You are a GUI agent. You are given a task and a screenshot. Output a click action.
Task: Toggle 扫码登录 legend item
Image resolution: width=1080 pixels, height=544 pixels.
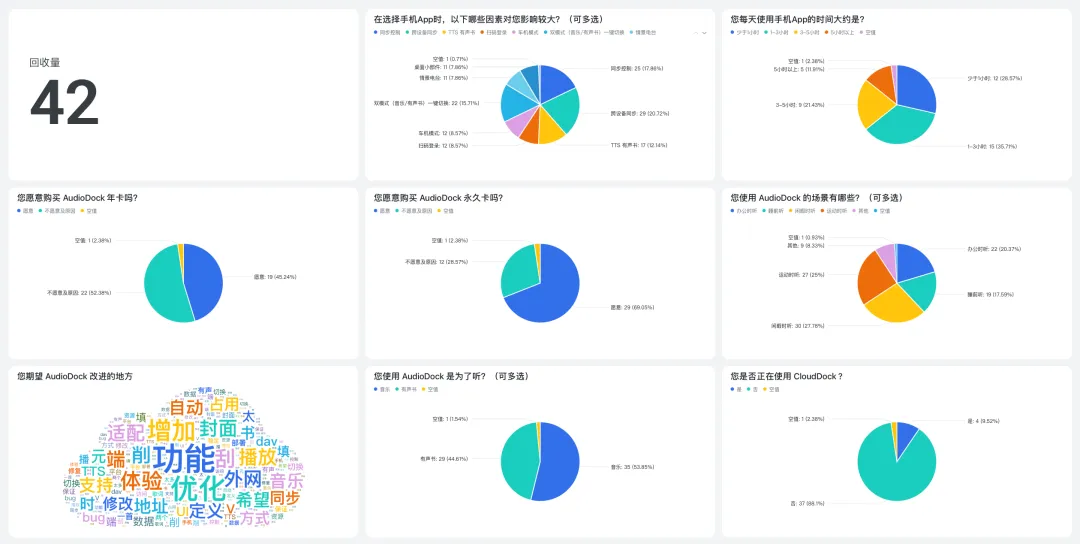(494, 32)
